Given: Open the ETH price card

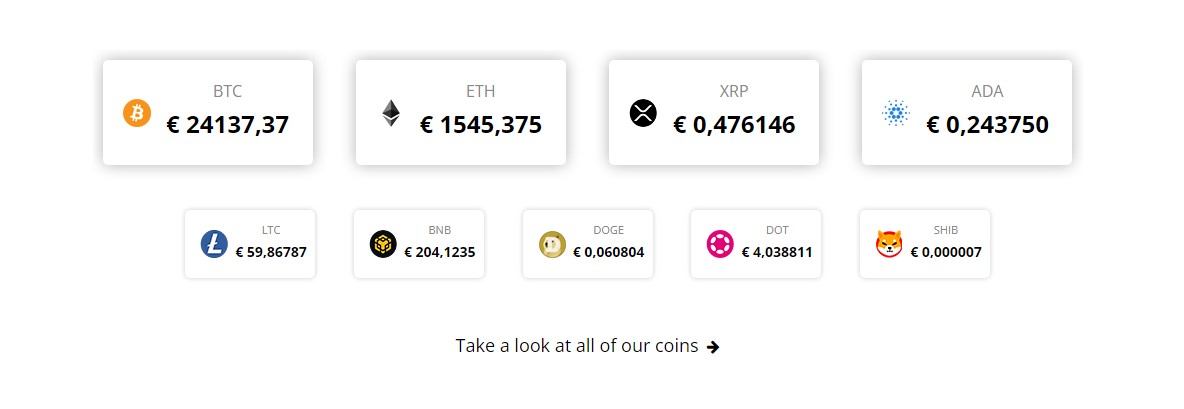Looking at the screenshot, I should pyautogui.click(x=461, y=112).
